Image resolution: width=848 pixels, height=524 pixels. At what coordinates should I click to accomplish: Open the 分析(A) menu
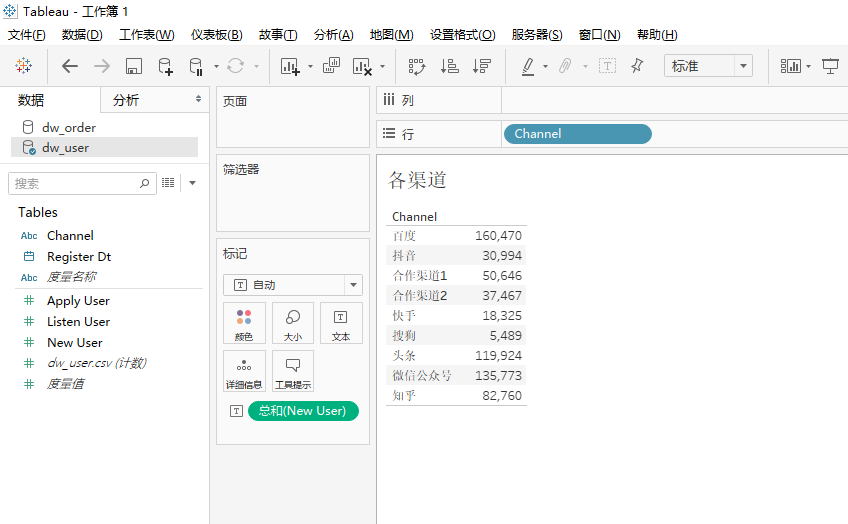coord(334,35)
